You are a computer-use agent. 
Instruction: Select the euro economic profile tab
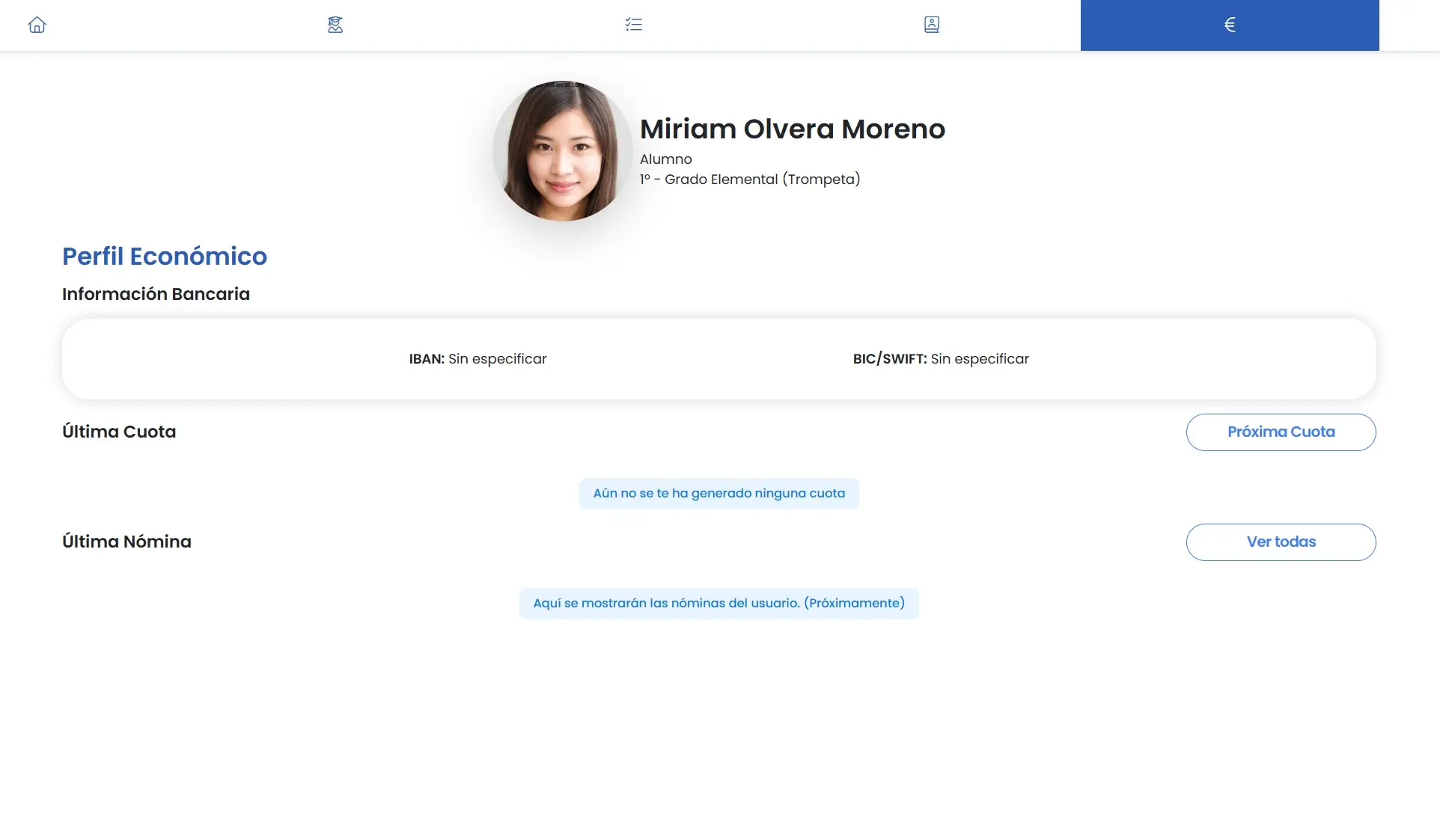pyautogui.click(x=1229, y=25)
